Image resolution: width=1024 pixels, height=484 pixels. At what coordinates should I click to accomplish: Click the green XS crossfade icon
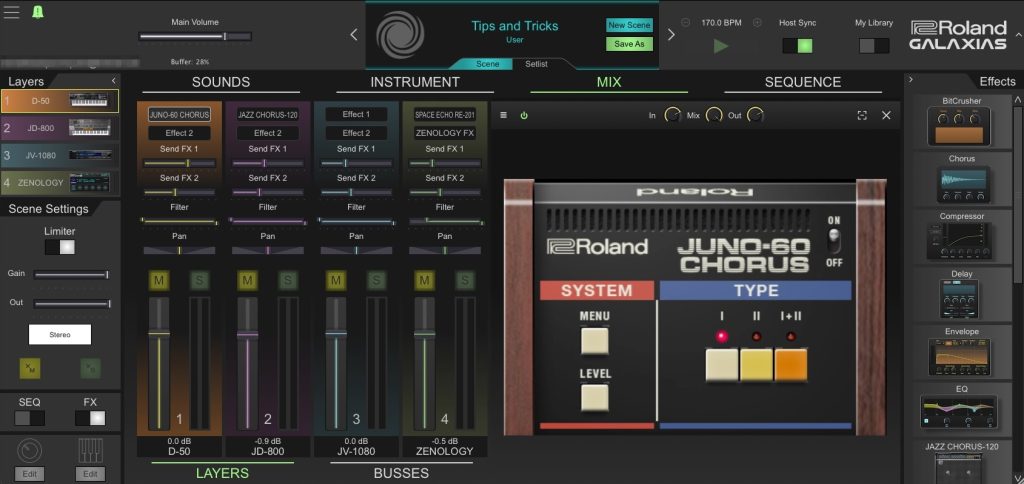tap(90, 368)
